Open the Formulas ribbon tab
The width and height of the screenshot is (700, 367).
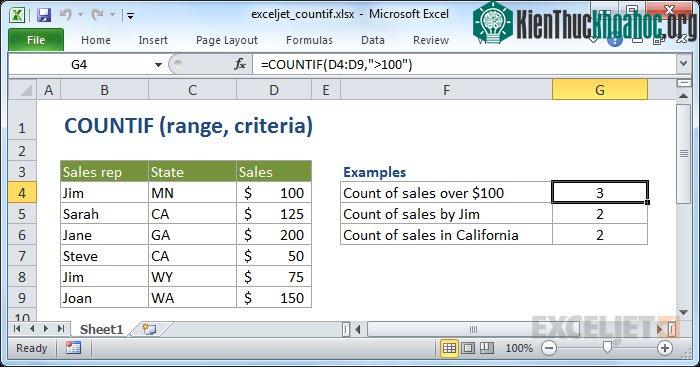pos(309,40)
